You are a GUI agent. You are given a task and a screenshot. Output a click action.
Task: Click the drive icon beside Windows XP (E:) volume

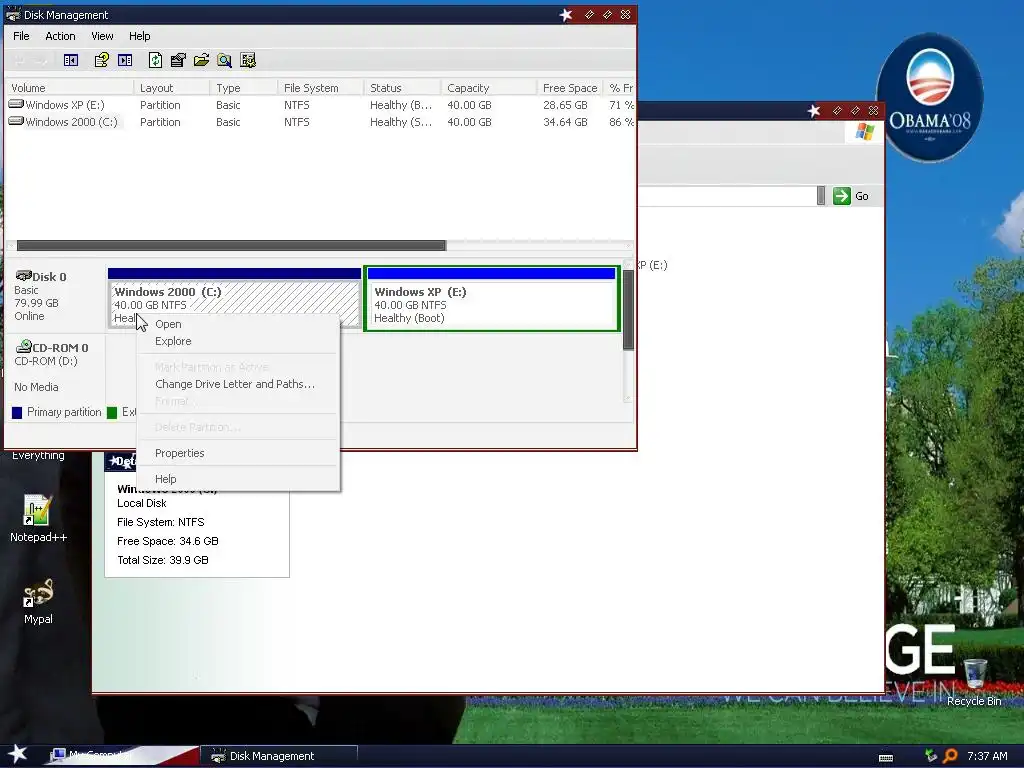pyautogui.click(x=16, y=104)
